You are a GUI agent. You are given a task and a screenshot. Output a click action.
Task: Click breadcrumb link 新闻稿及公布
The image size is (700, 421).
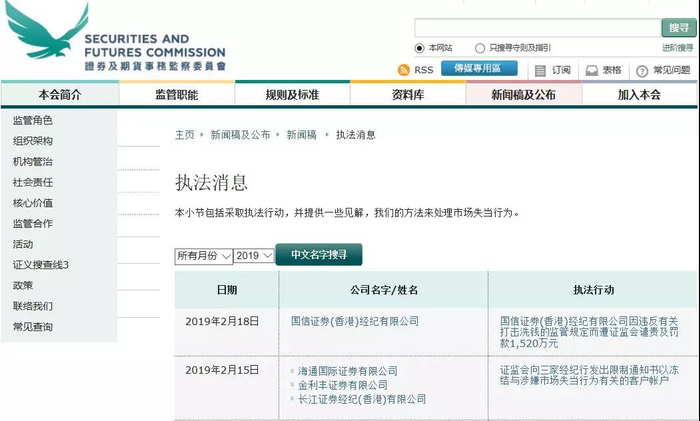[x=240, y=135]
